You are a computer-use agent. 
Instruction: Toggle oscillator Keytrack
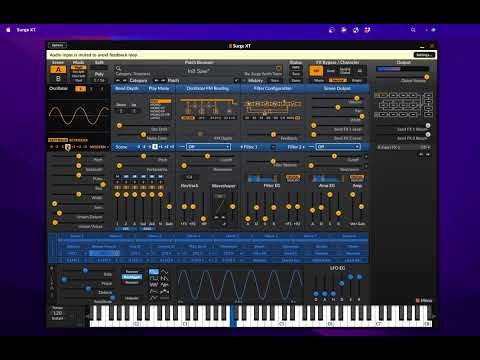click(58, 140)
